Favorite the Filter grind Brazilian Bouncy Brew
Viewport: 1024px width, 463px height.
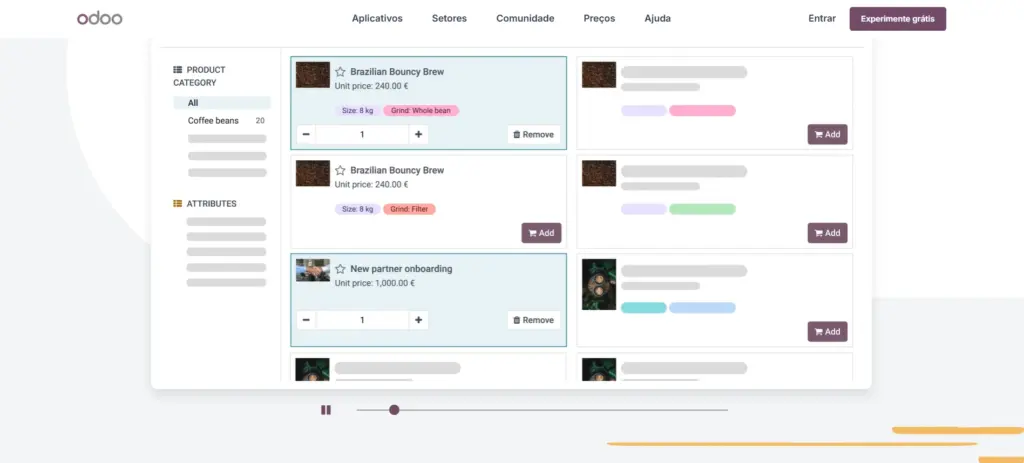[340, 170]
